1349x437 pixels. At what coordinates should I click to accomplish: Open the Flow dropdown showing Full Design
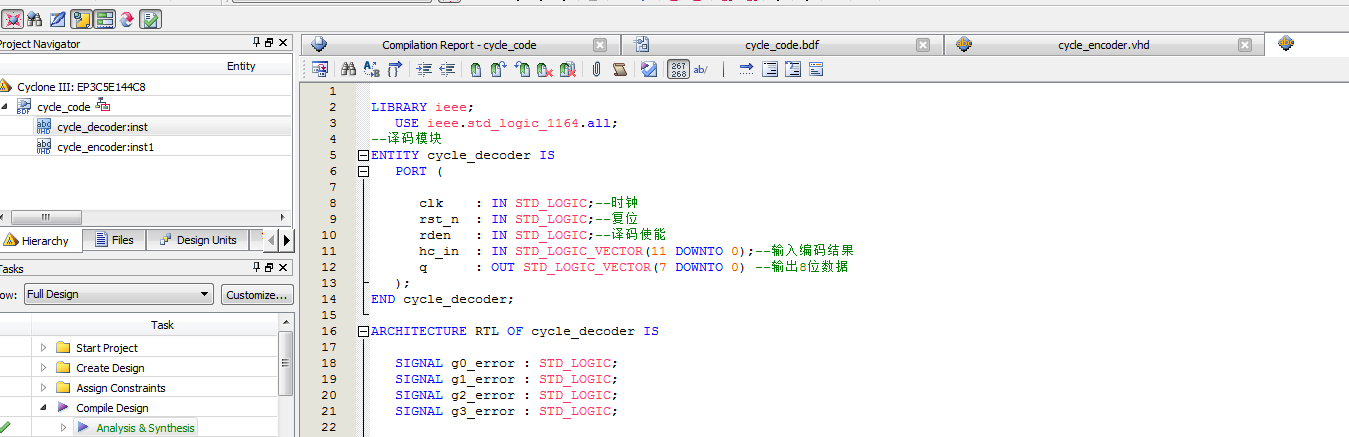(x=118, y=294)
